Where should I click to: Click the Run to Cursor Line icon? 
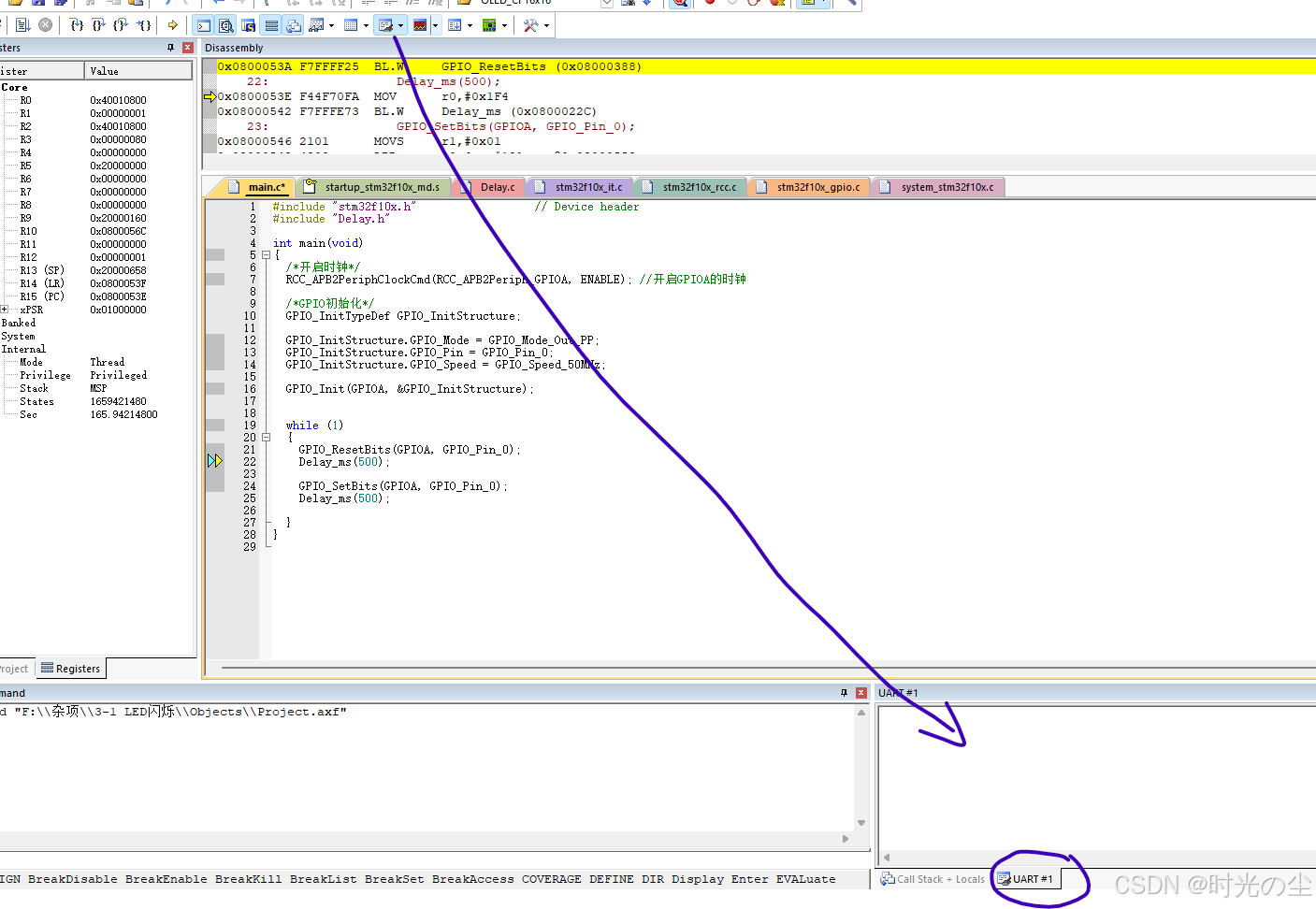point(143,25)
